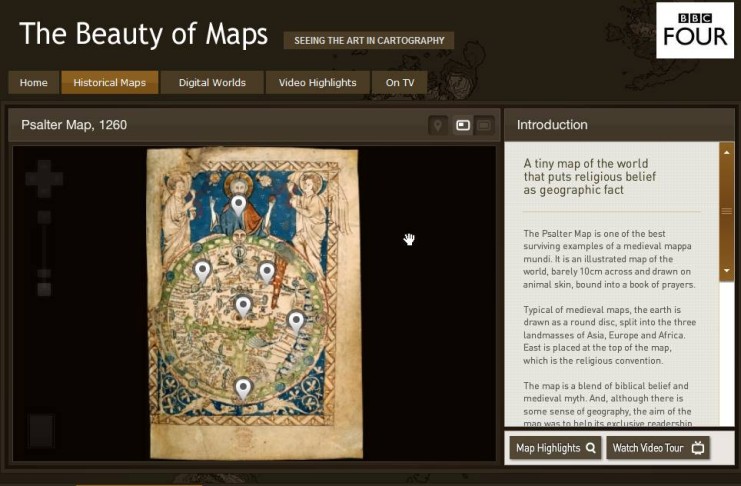Open the pin in the disc's upper-left area
This screenshot has height=486, width=741.
203,272
